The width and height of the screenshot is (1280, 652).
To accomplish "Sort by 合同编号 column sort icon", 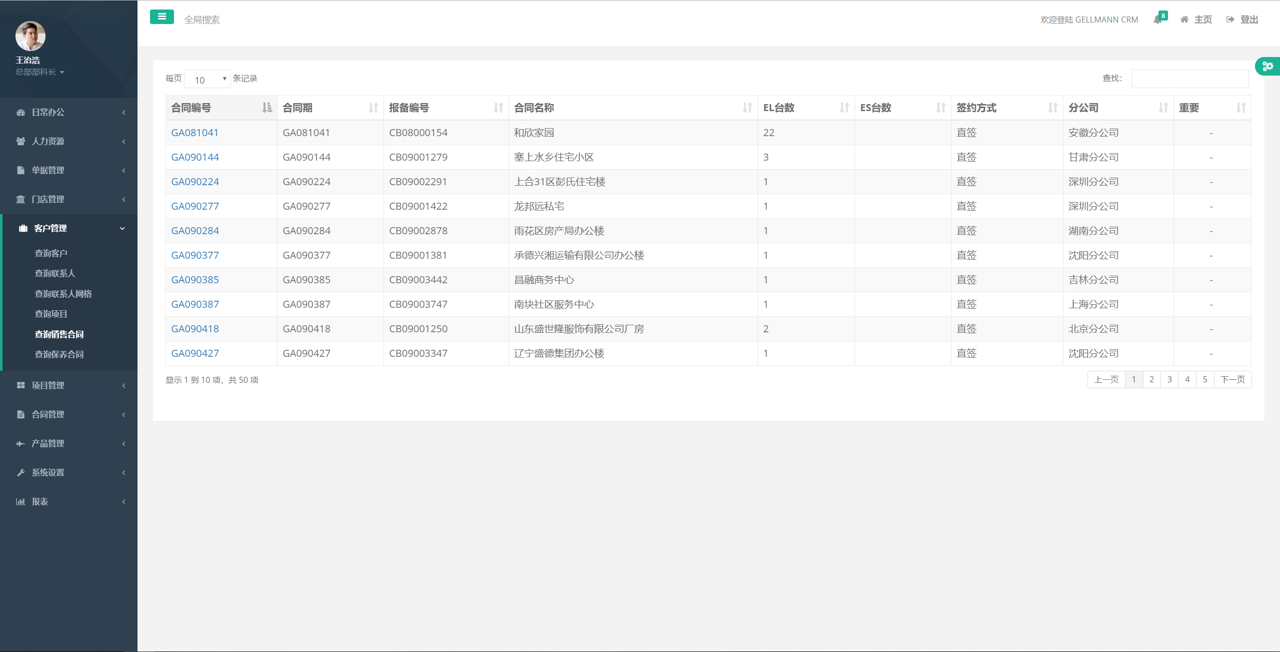I will [266, 108].
